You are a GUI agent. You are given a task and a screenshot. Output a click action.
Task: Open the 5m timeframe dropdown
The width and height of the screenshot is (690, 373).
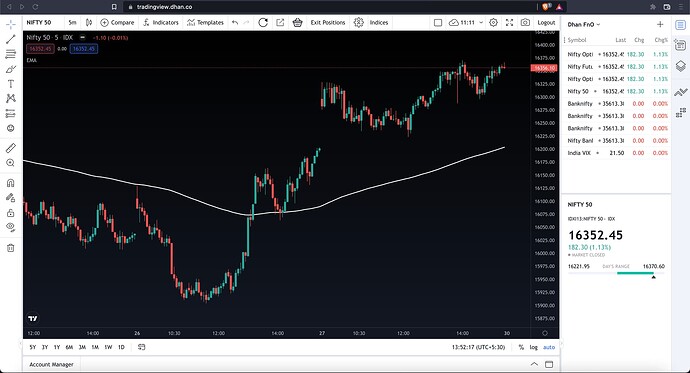pyautogui.click(x=73, y=22)
